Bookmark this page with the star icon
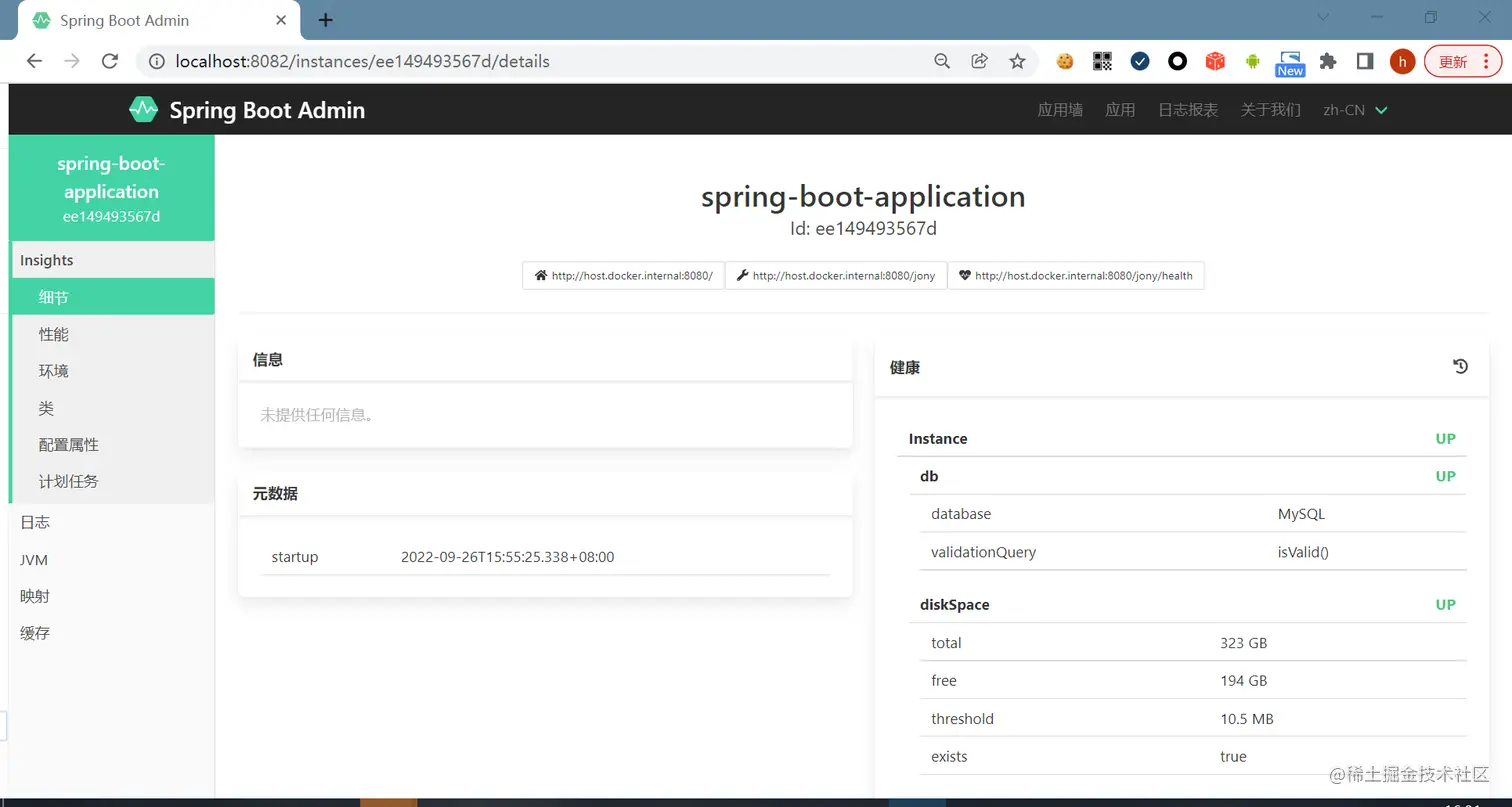The width and height of the screenshot is (1512, 807). point(1018,61)
